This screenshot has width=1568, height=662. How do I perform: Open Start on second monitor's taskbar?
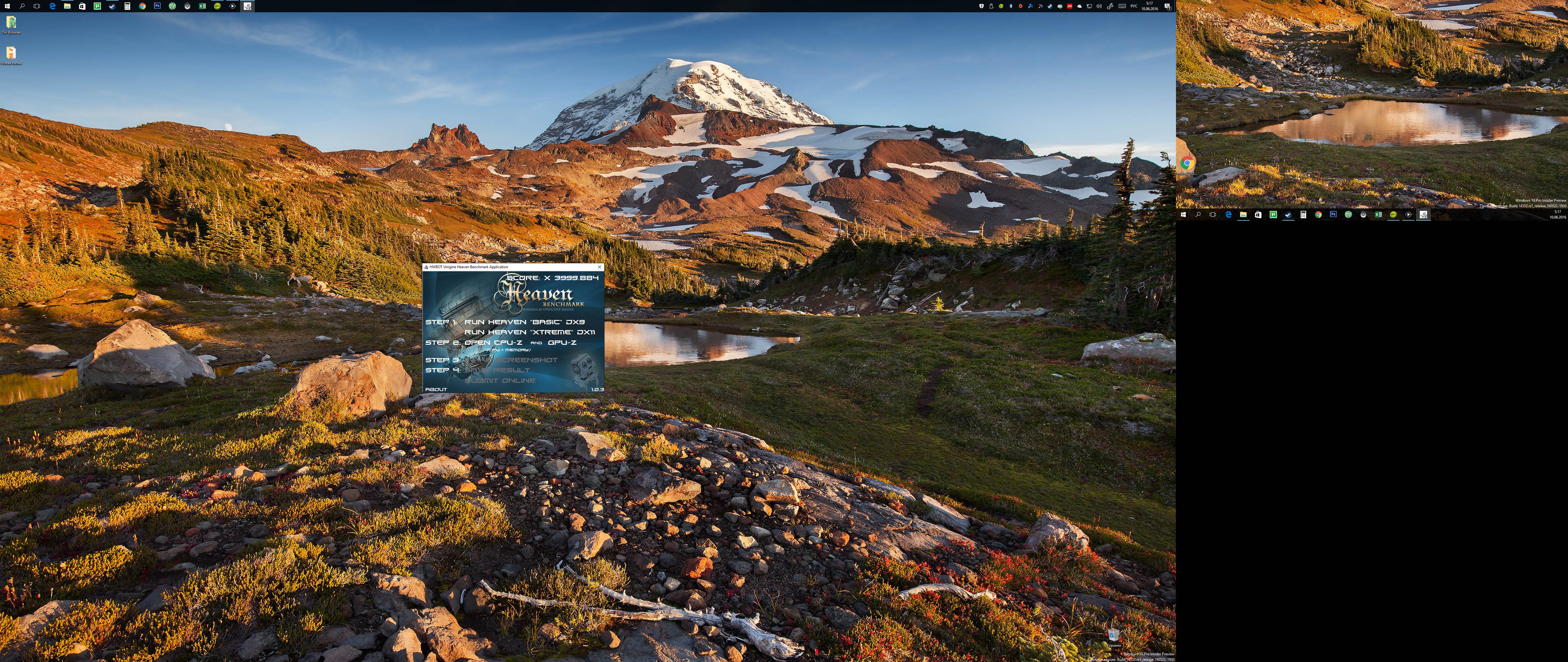coord(1183,214)
